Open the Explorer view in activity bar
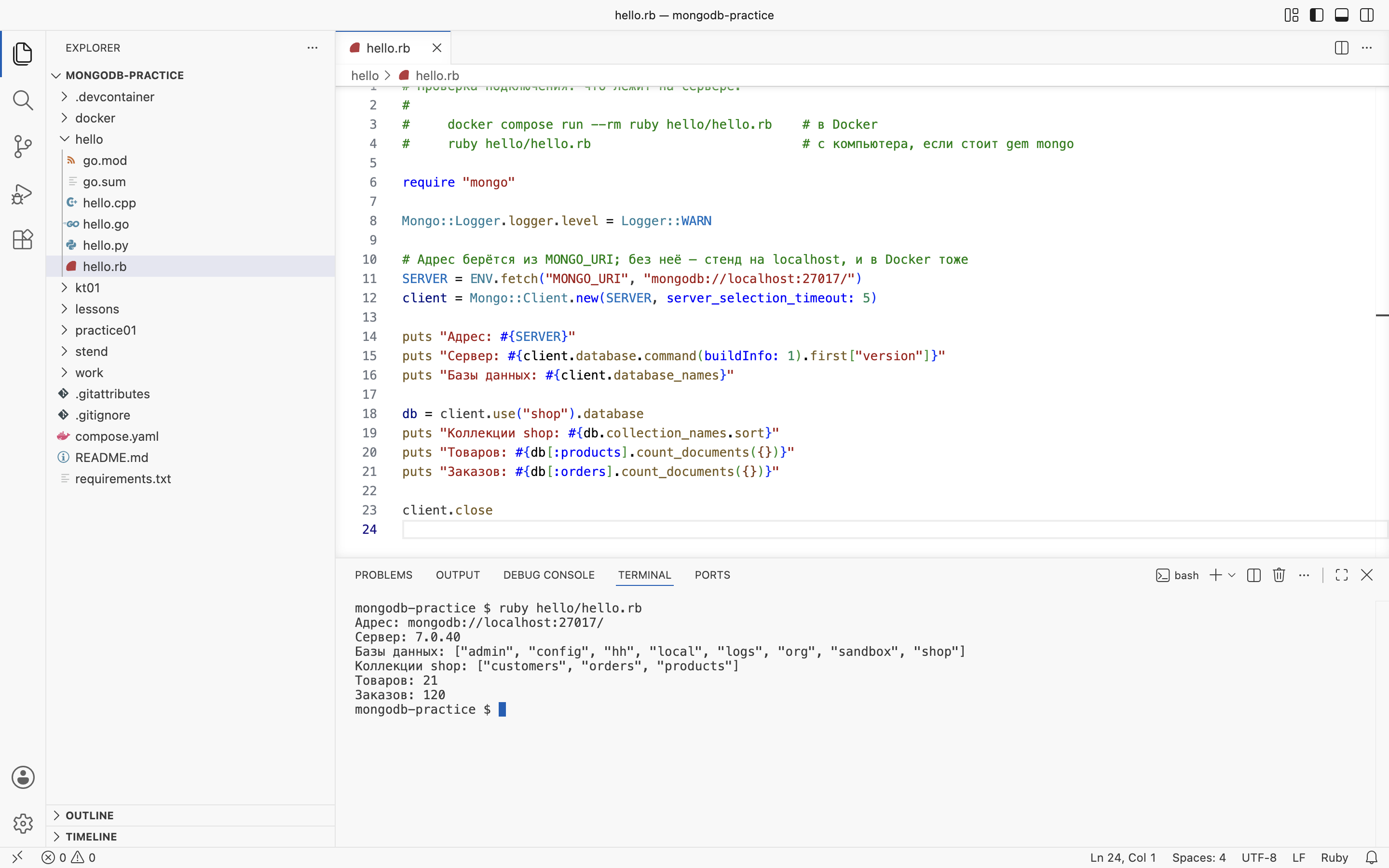 click(x=22, y=54)
